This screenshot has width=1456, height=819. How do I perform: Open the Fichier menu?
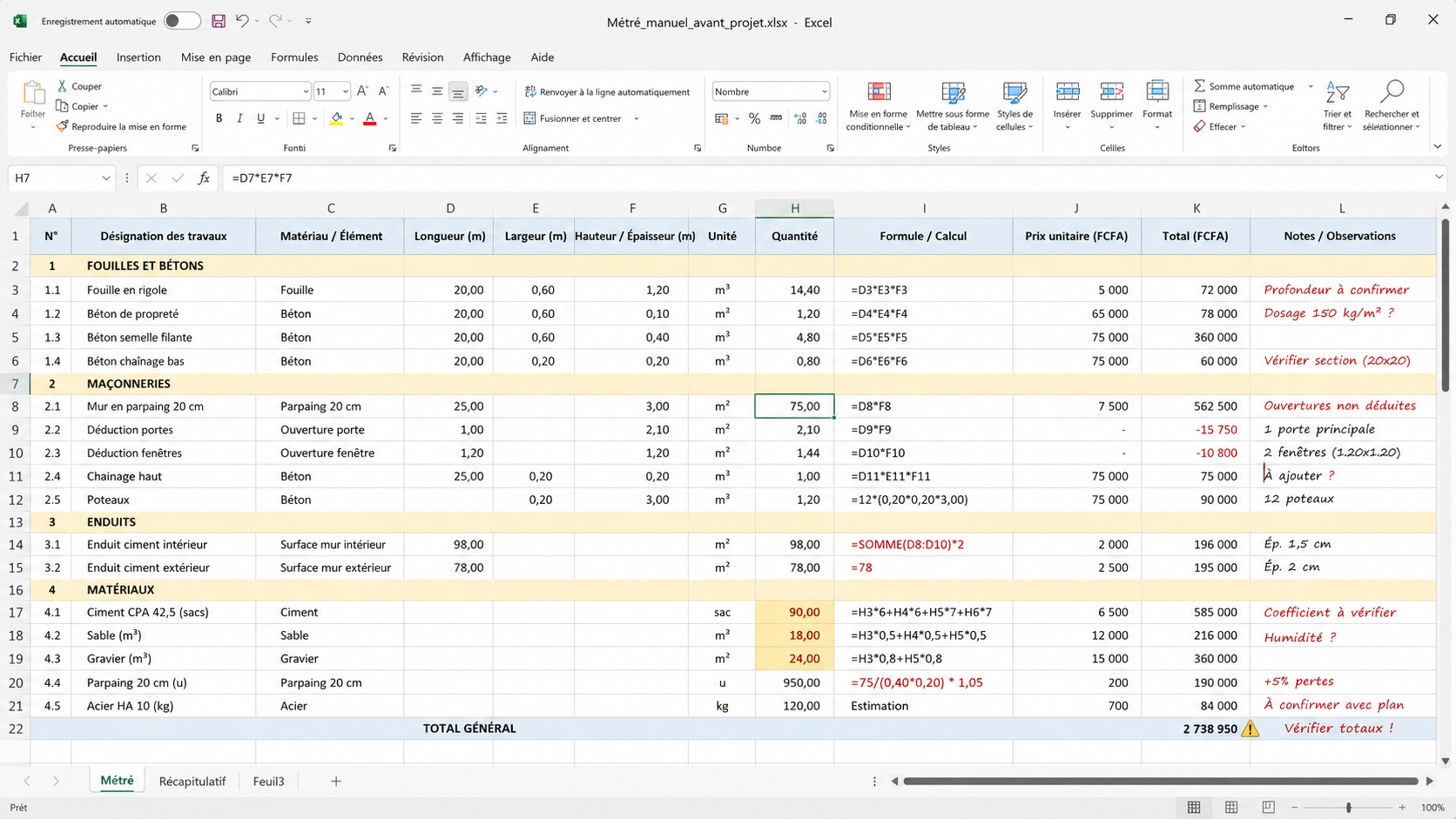pyautogui.click(x=25, y=57)
